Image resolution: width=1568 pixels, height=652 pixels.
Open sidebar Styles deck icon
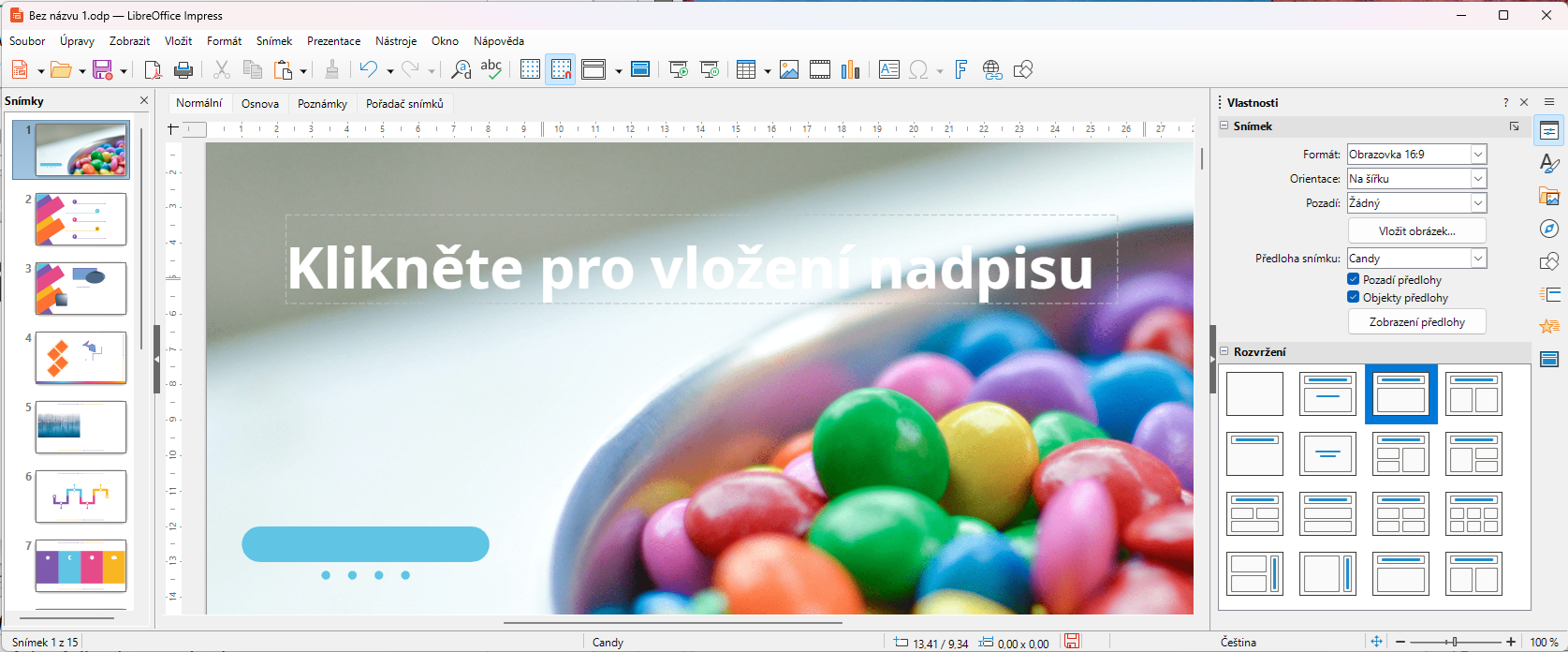pos(1549,164)
